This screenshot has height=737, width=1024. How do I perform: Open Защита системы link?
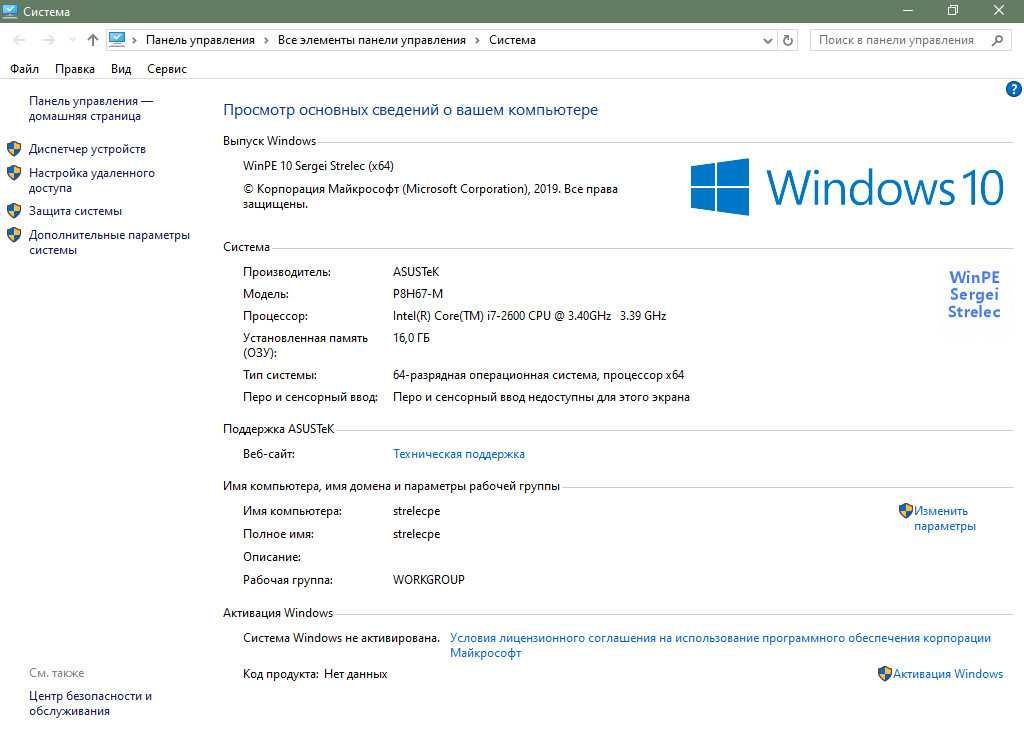click(76, 211)
